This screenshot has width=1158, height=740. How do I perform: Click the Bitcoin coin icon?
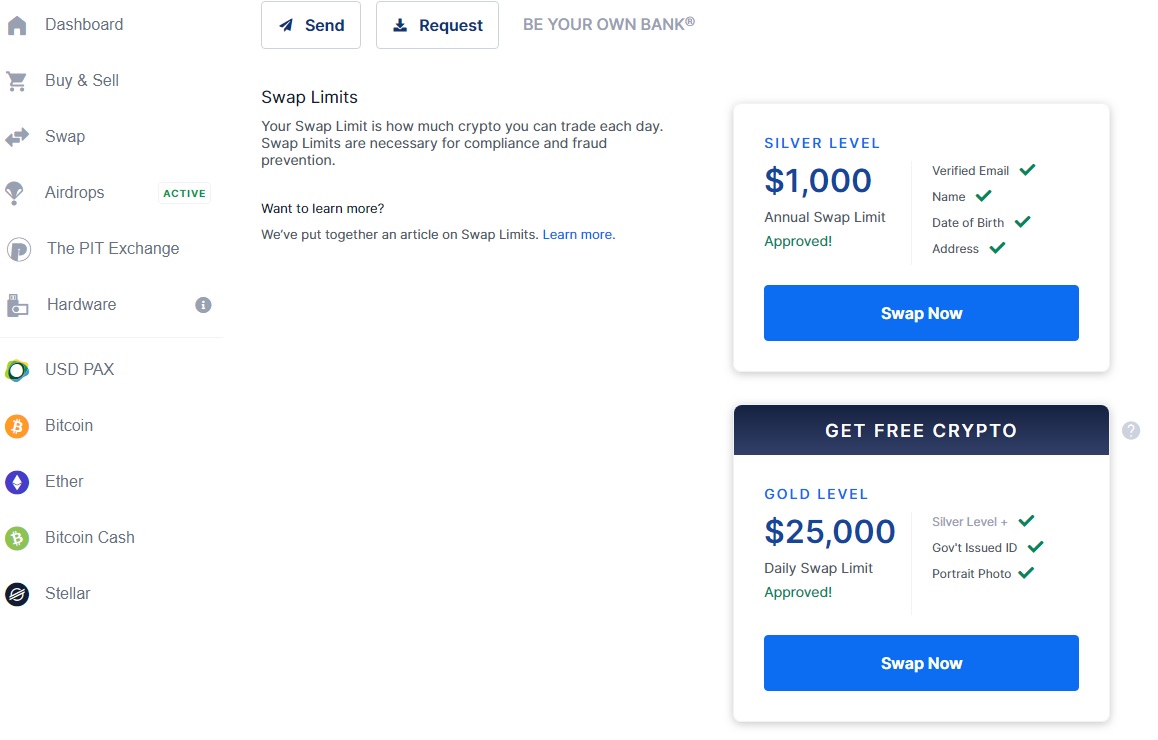pyautogui.click(x=17, y=426)
